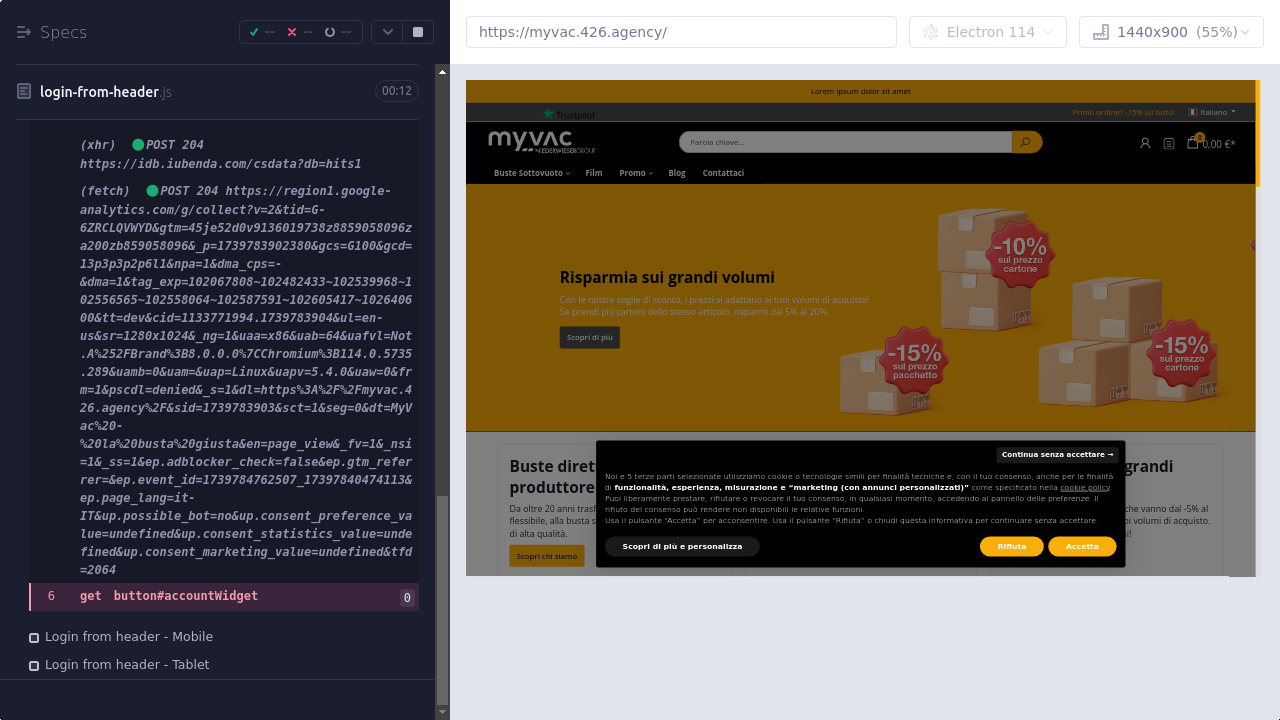Click the search magnifier button

1026,142
